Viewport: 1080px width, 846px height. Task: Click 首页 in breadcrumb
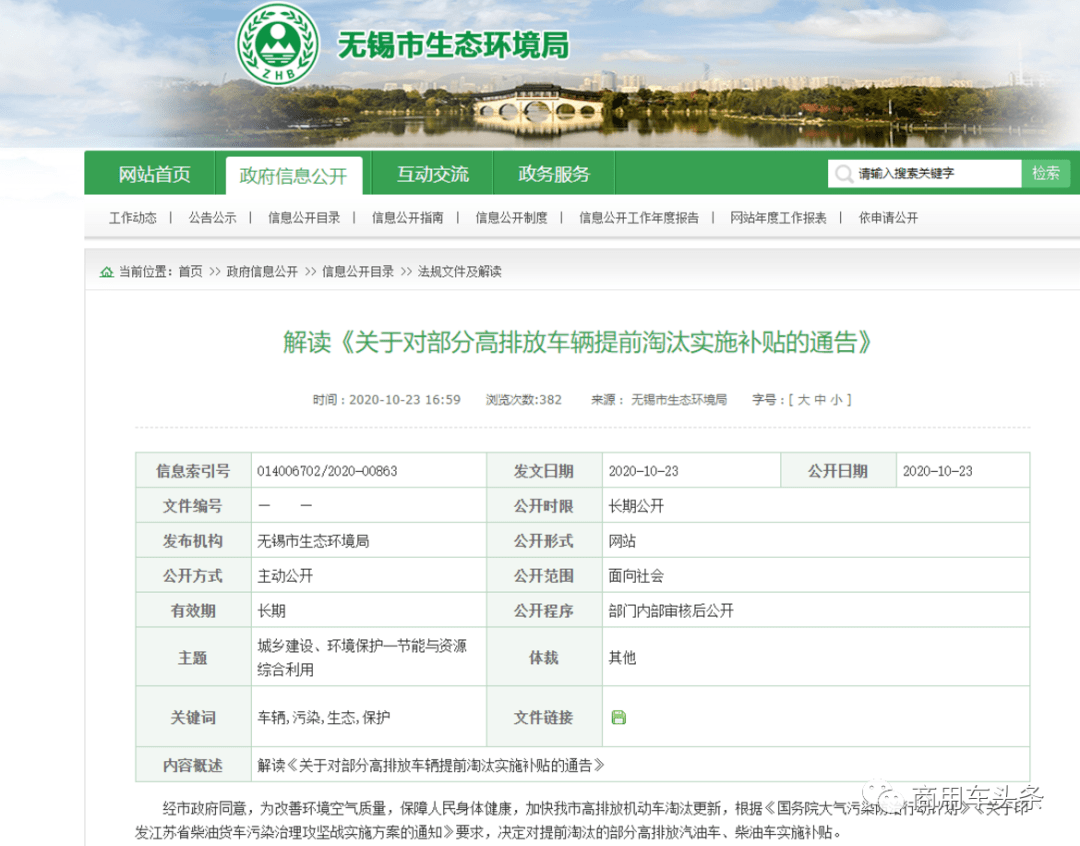(x=191, y=271)
